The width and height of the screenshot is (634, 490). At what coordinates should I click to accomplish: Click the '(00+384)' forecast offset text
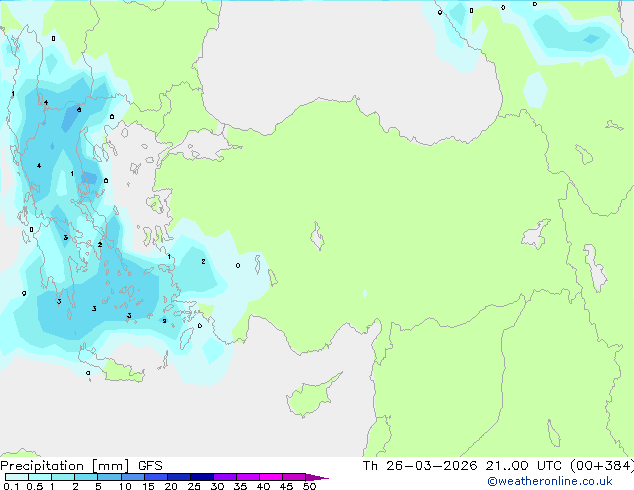[602, 466]
